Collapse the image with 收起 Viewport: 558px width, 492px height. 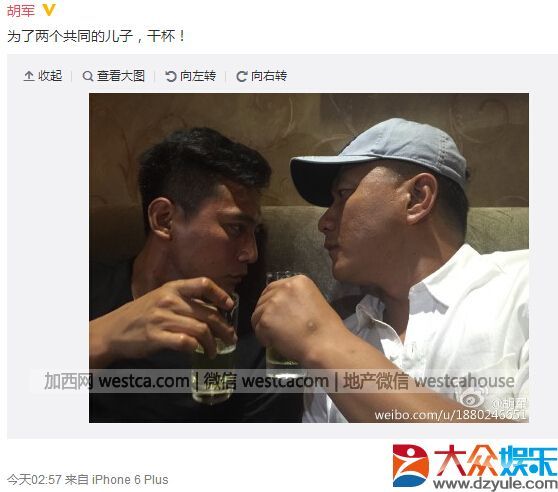(50, 76)
